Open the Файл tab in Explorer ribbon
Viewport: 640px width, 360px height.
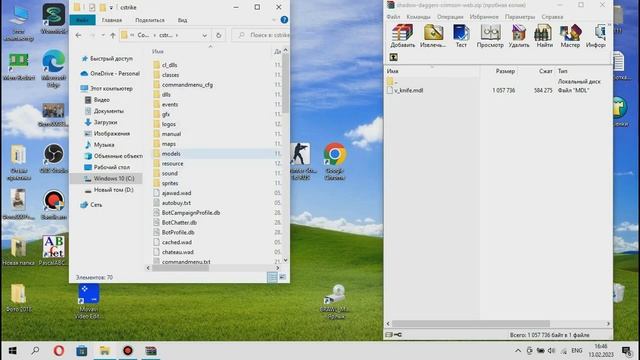82,20
